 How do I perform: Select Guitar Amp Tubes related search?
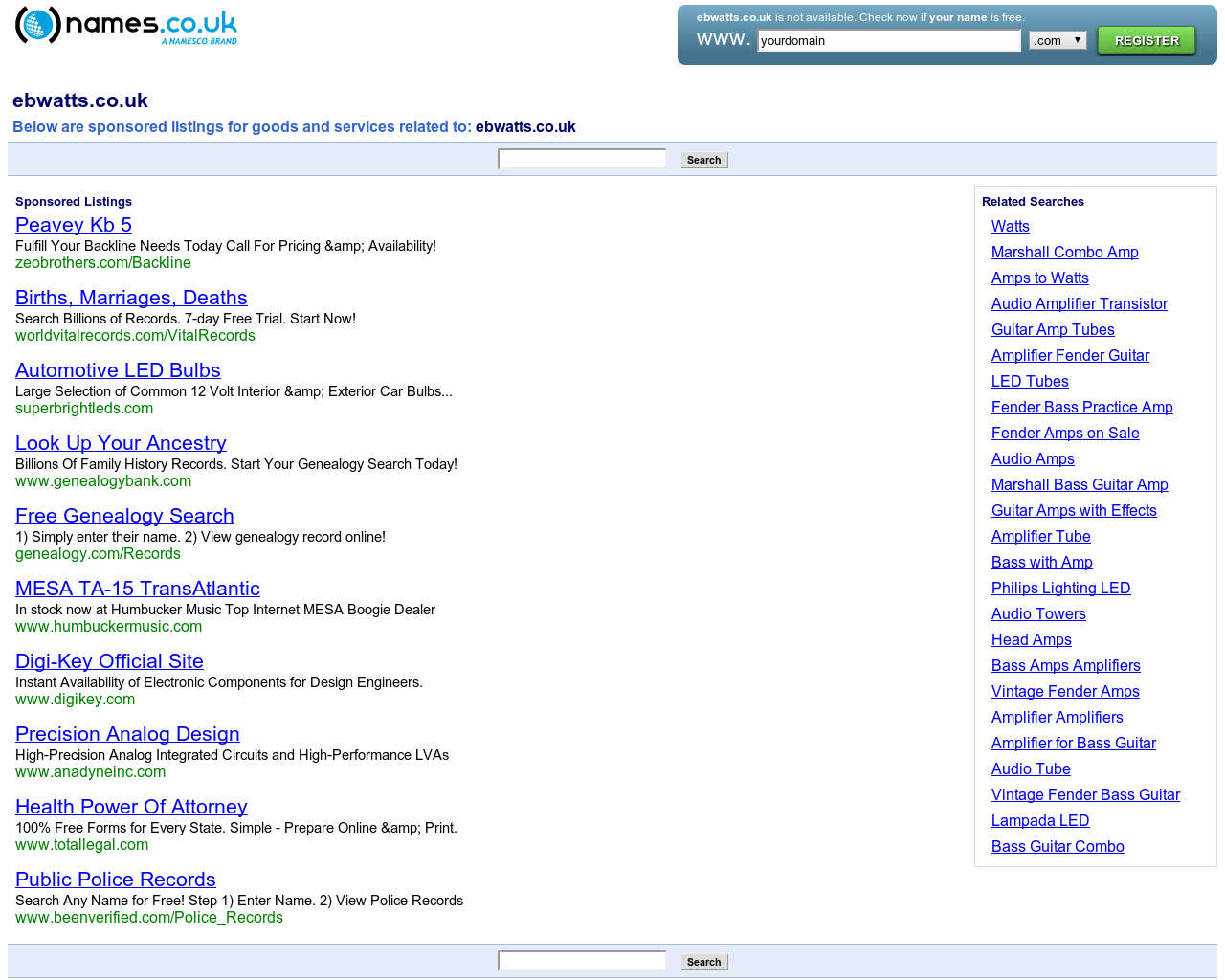pyautogui.click(x=1053, y=330)
